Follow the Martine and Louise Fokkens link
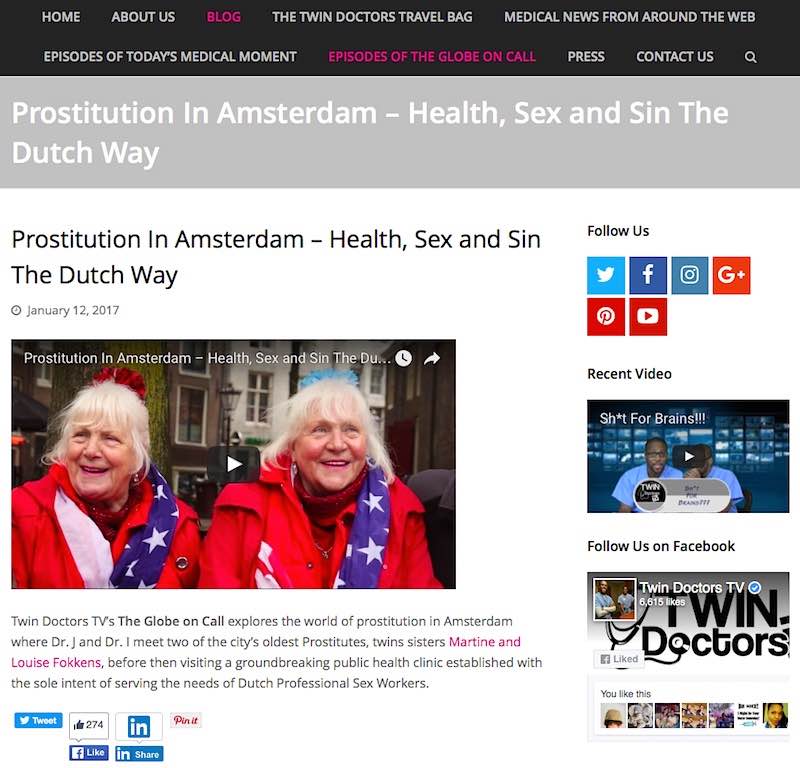This screenshot has height=768, width=800. [266, 652]
